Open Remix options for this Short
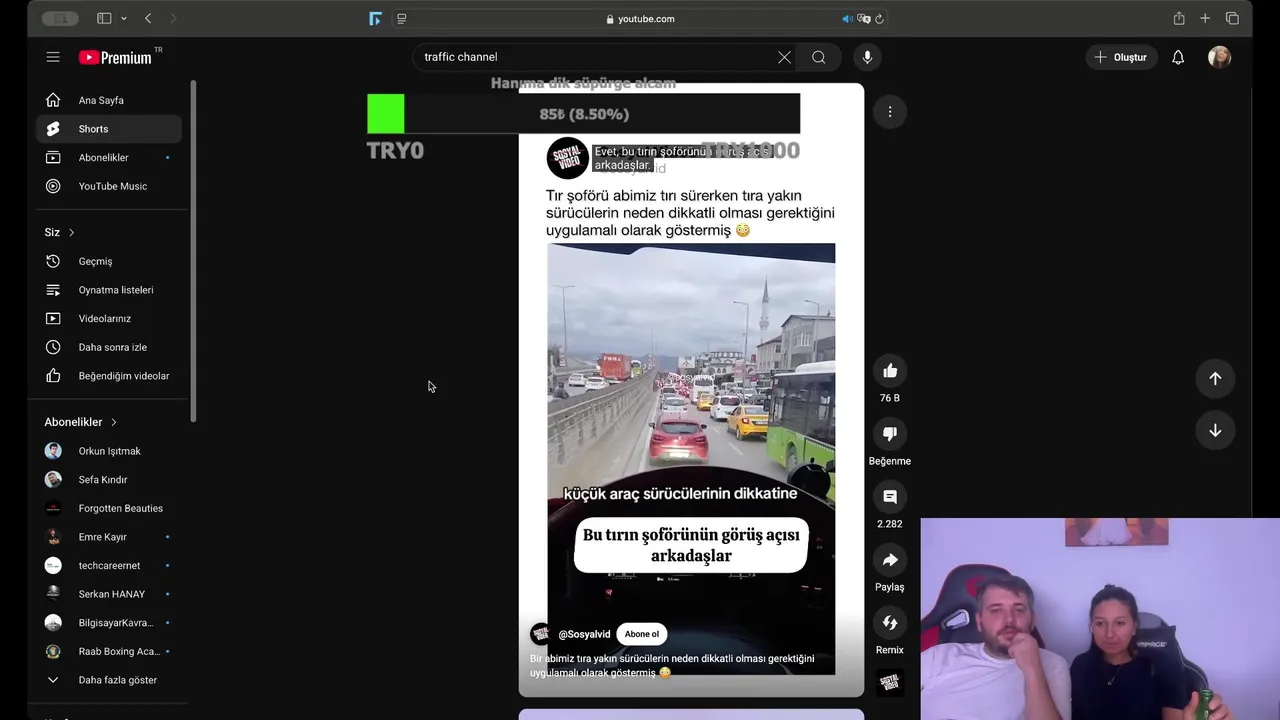Image resolution: width=1280 pixels, height=720 pixels. pos(890,623)
